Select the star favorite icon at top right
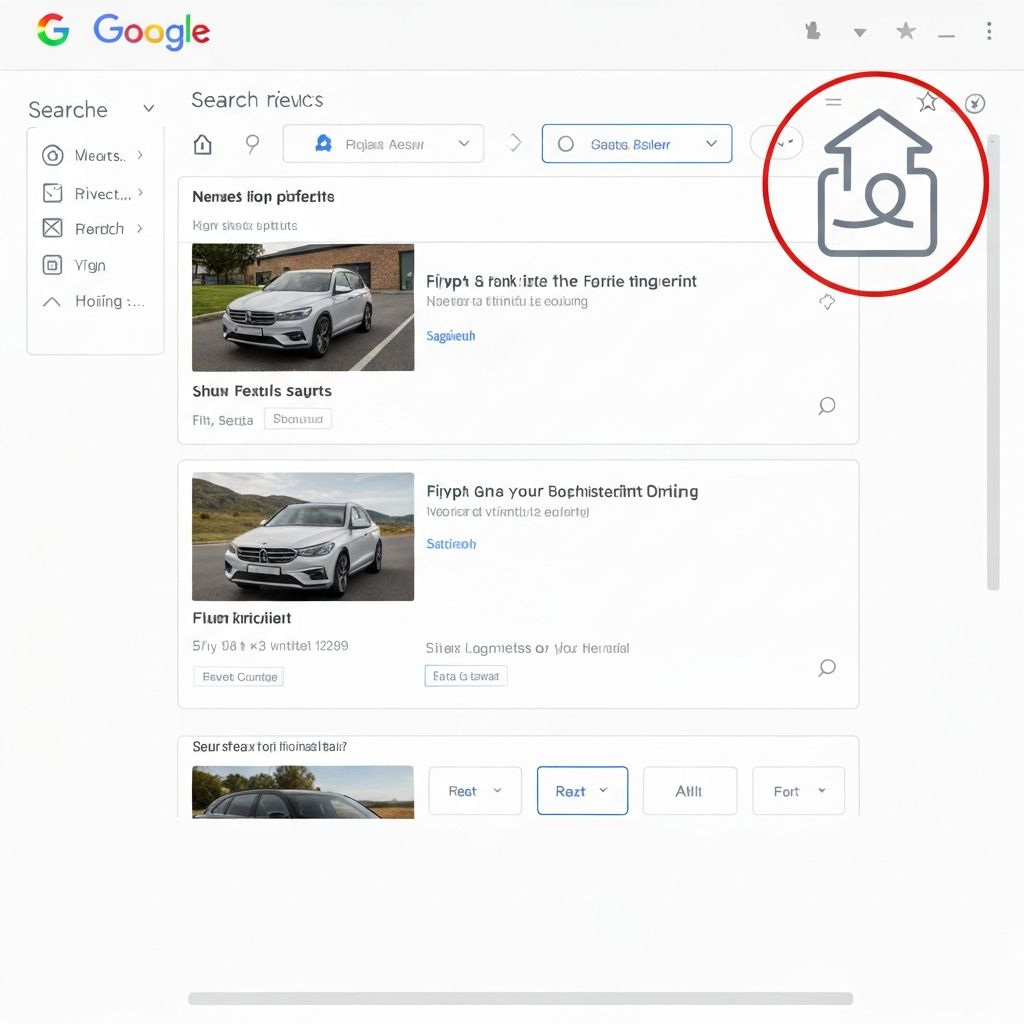1024x1024 pixels. (905, 29)
